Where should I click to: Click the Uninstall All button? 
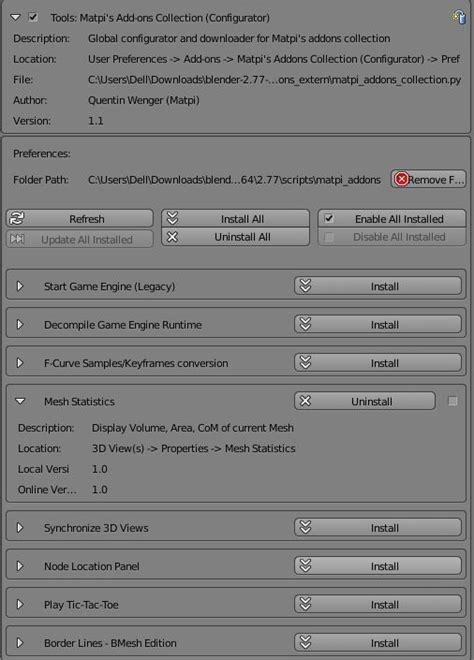235,237
